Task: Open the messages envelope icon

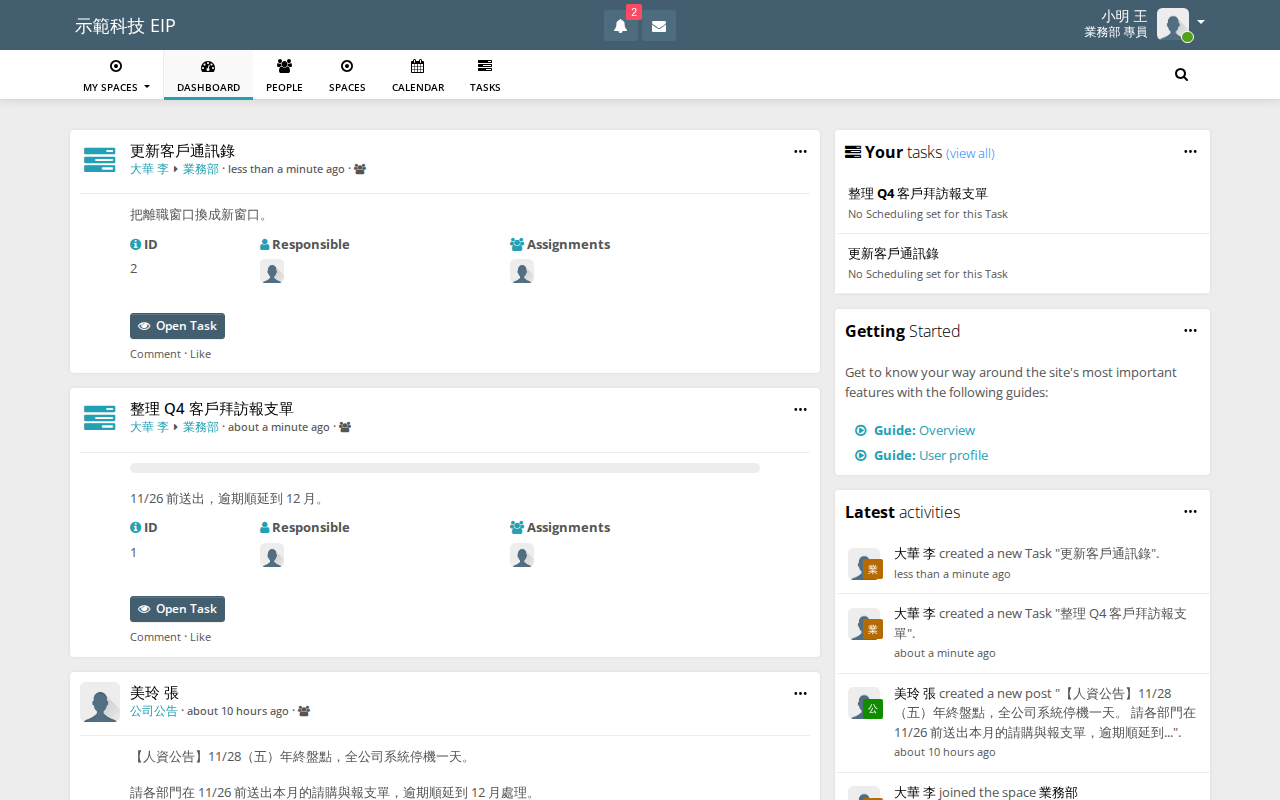Action: pos(659,26)
